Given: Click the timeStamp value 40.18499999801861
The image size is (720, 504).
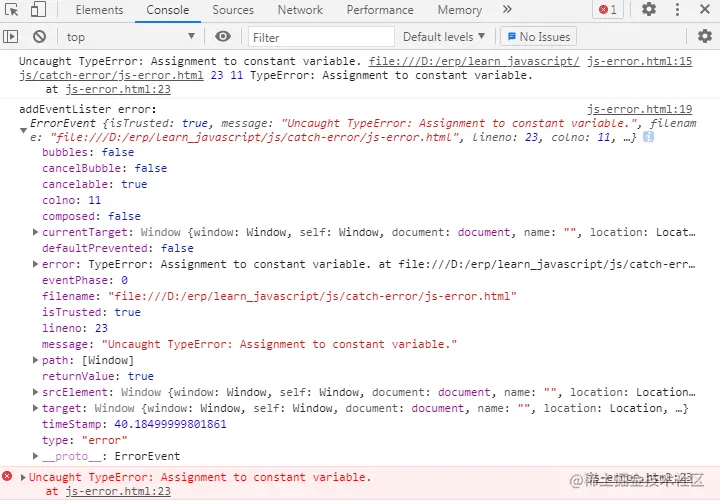Looking at the screenshot, I should [x=170, y=424].
